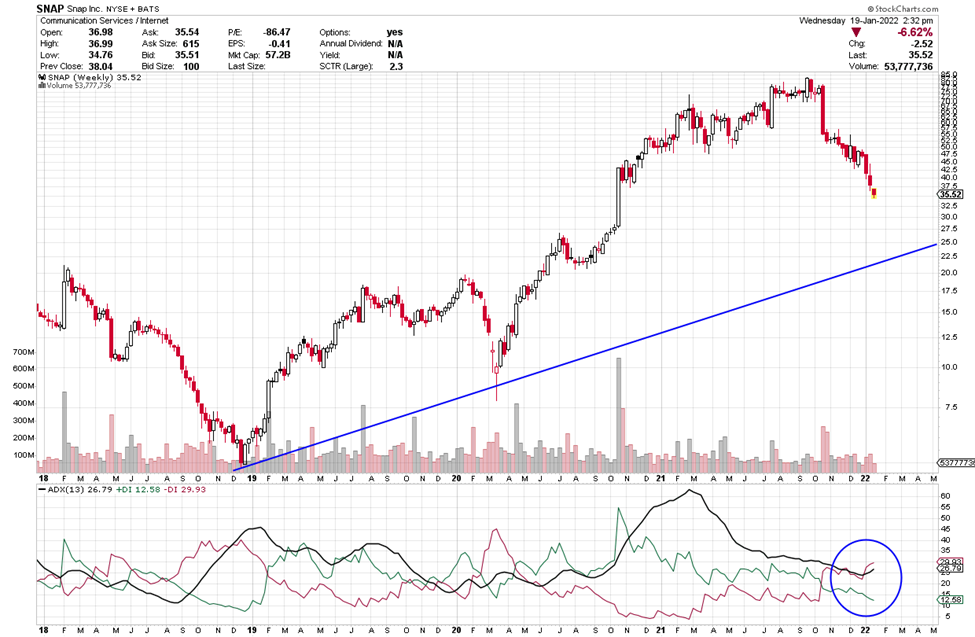
Task: Click the 700M volume axis label
Action: 23,352
